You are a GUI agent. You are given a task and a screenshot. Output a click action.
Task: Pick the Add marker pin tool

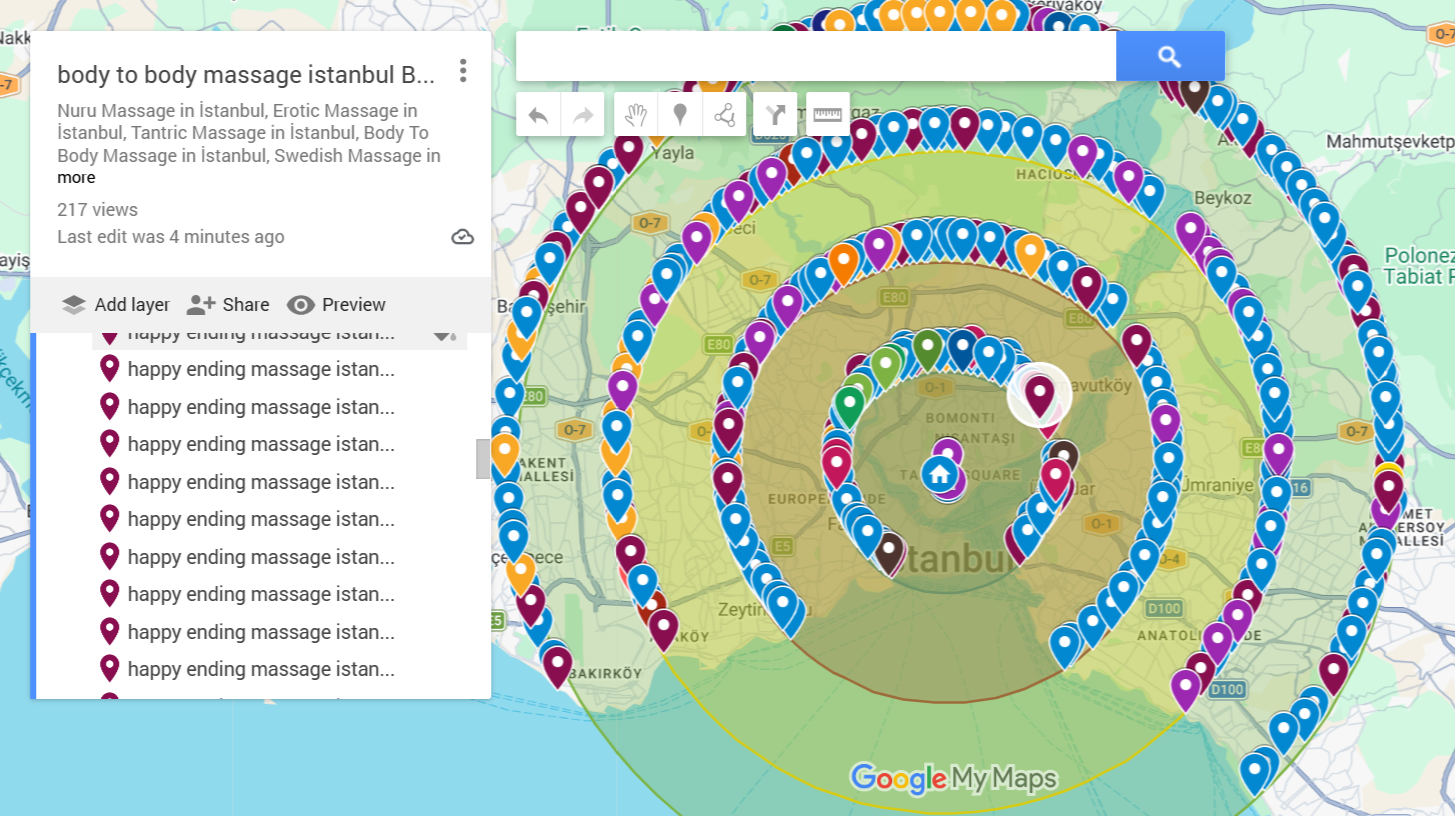point(680,115)
